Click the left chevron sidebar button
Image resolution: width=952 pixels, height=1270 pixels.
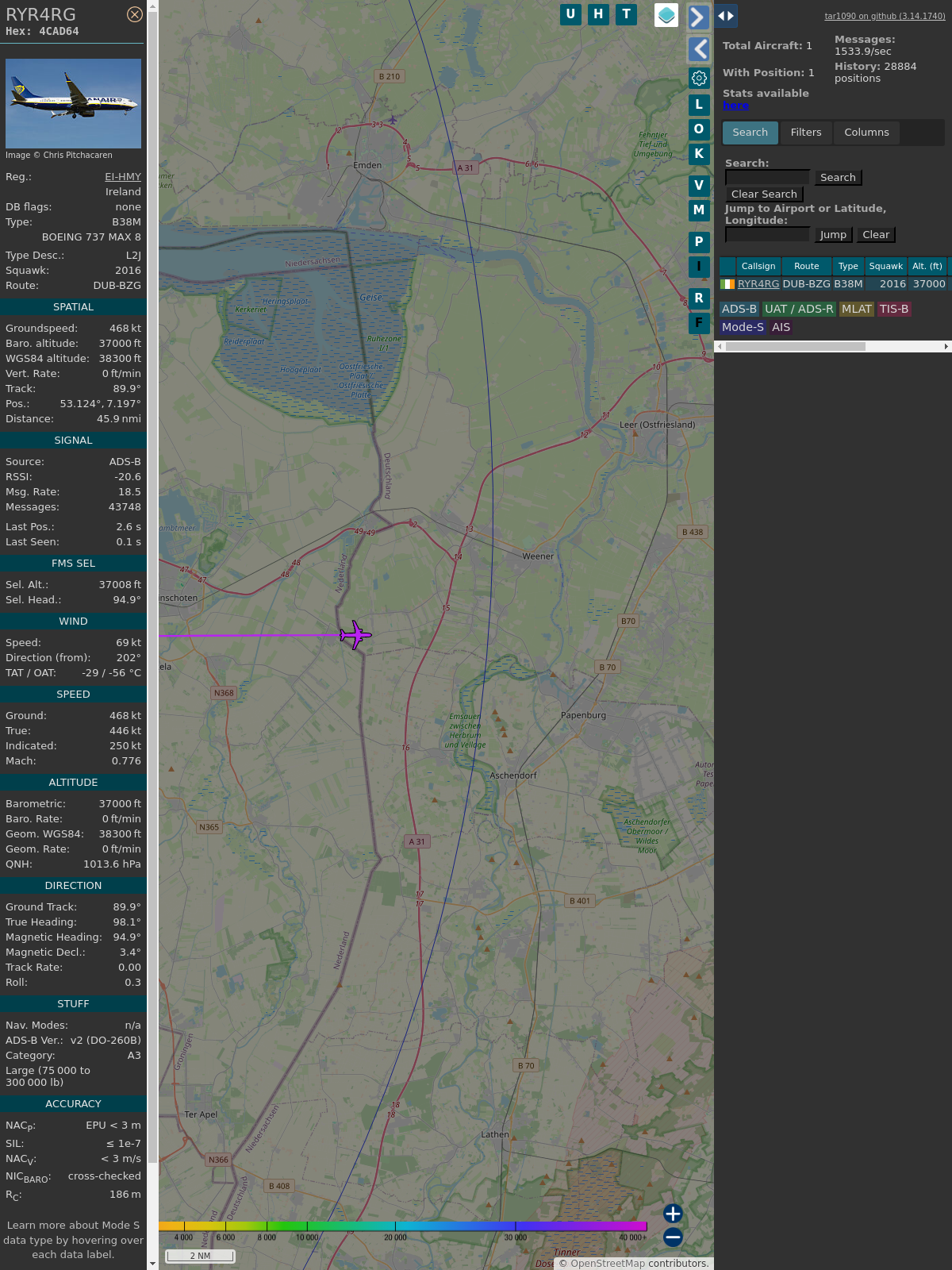(698, 49)
